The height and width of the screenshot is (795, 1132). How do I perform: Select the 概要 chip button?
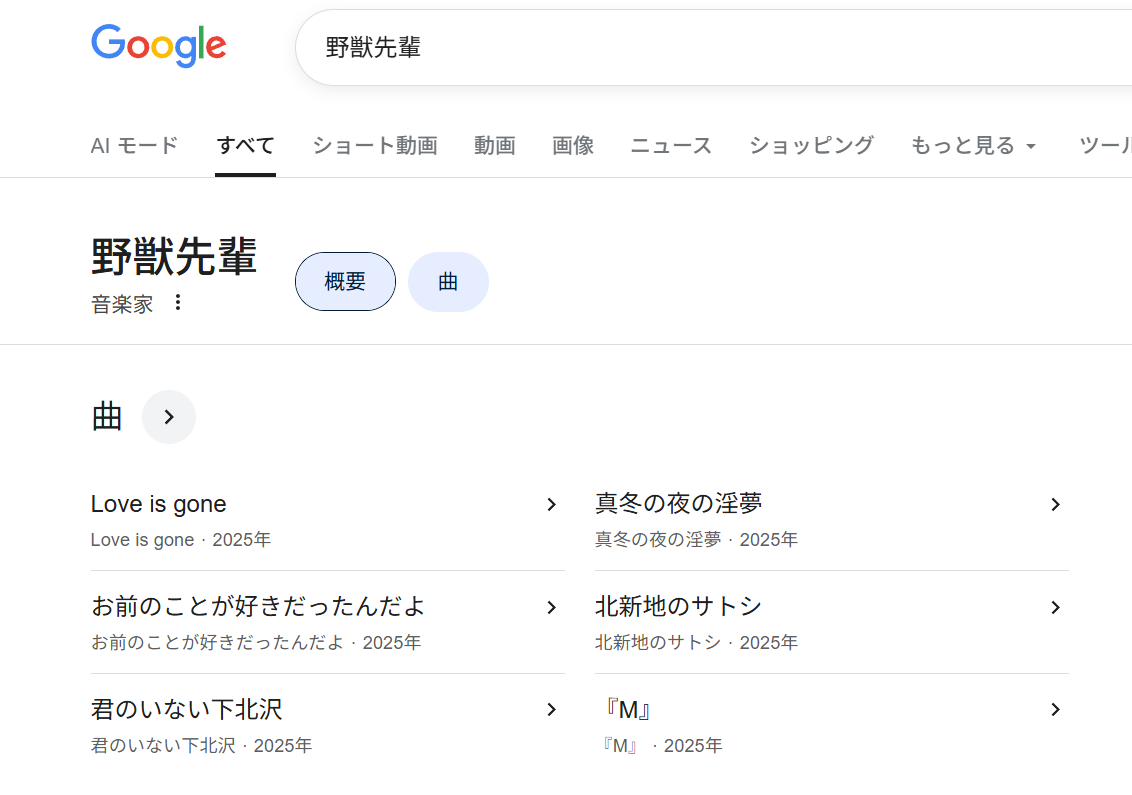tap(345, 282)
